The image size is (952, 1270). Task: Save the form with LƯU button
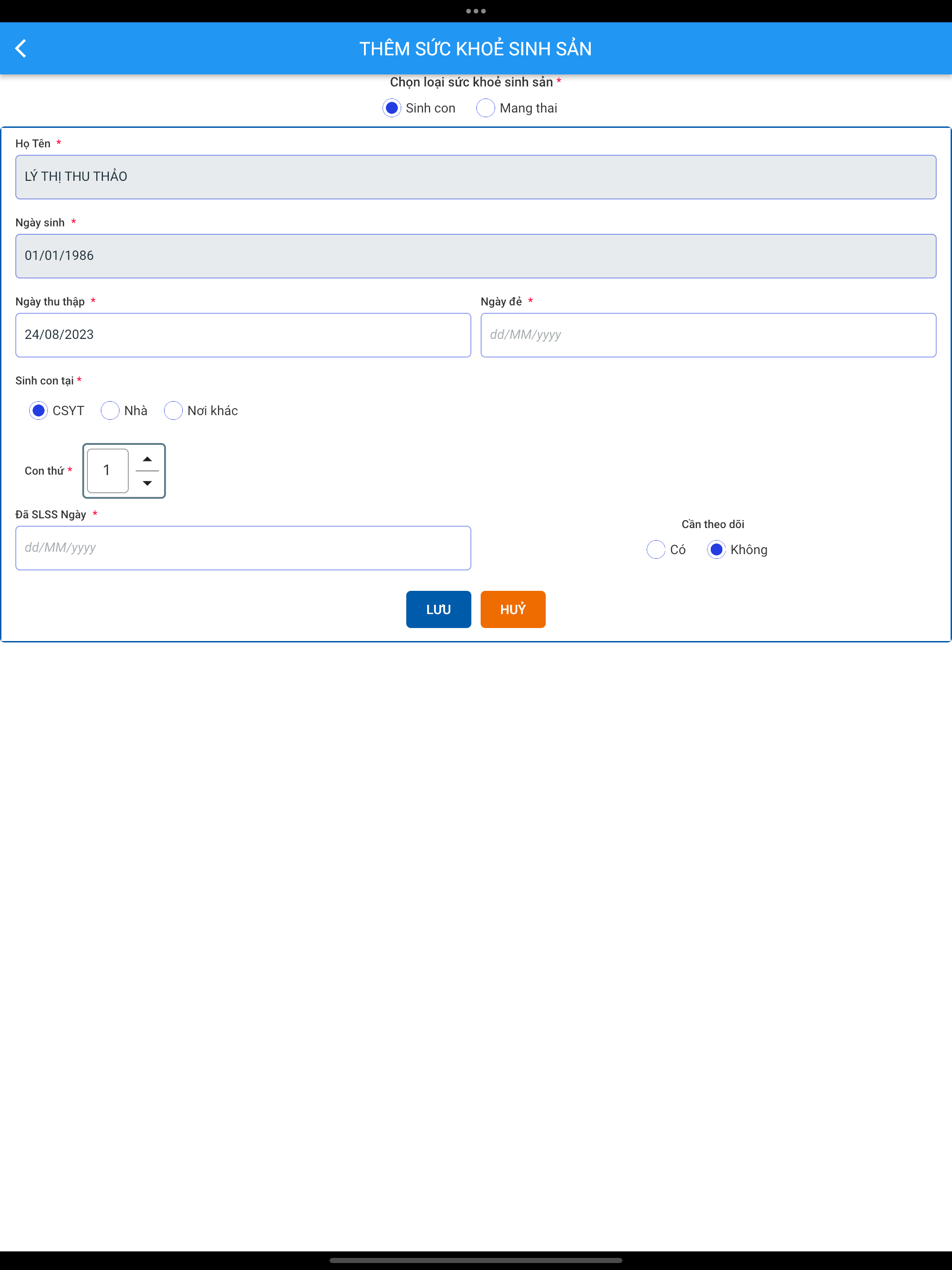click(438, 609)
